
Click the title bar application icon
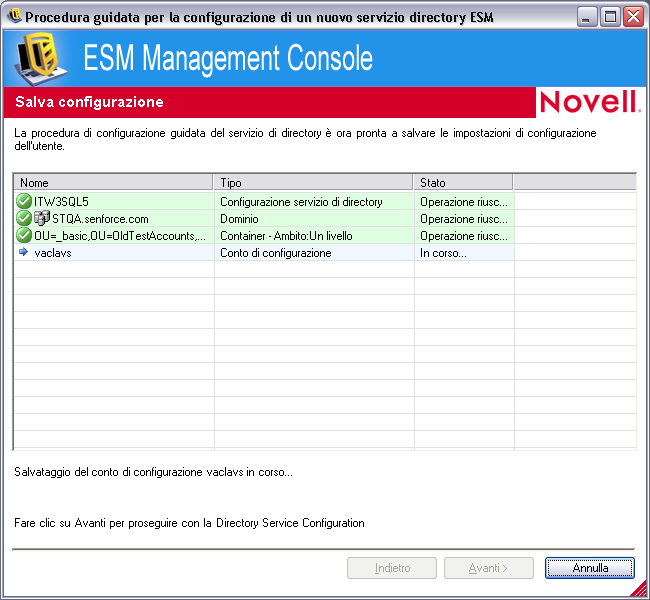coord(15,17)
